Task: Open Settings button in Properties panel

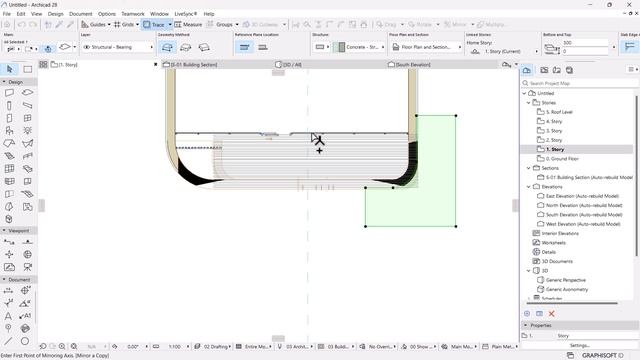Action: pyautogui.click(x=580, y=345)
